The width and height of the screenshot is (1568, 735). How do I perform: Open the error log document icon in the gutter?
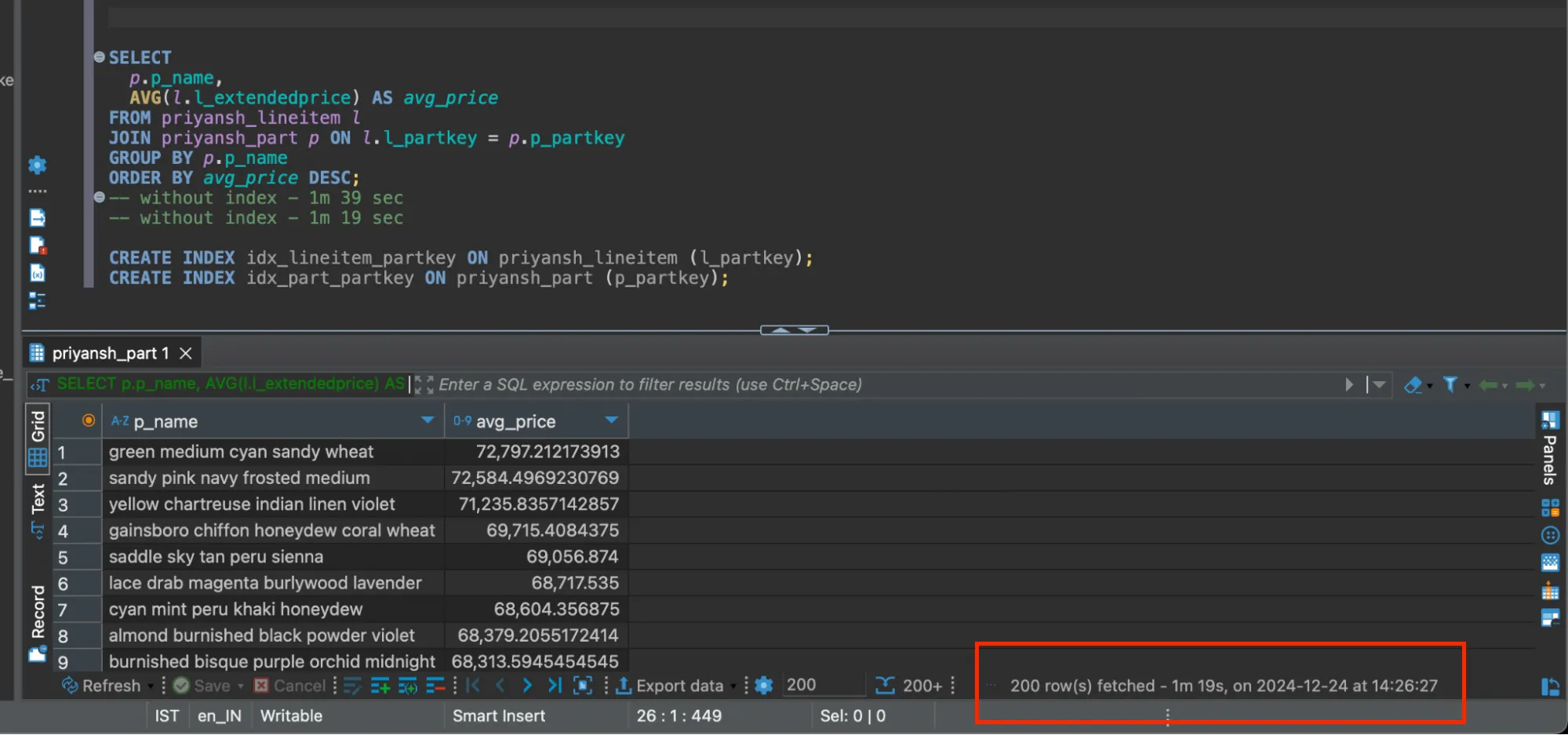[x=37, y=246]
